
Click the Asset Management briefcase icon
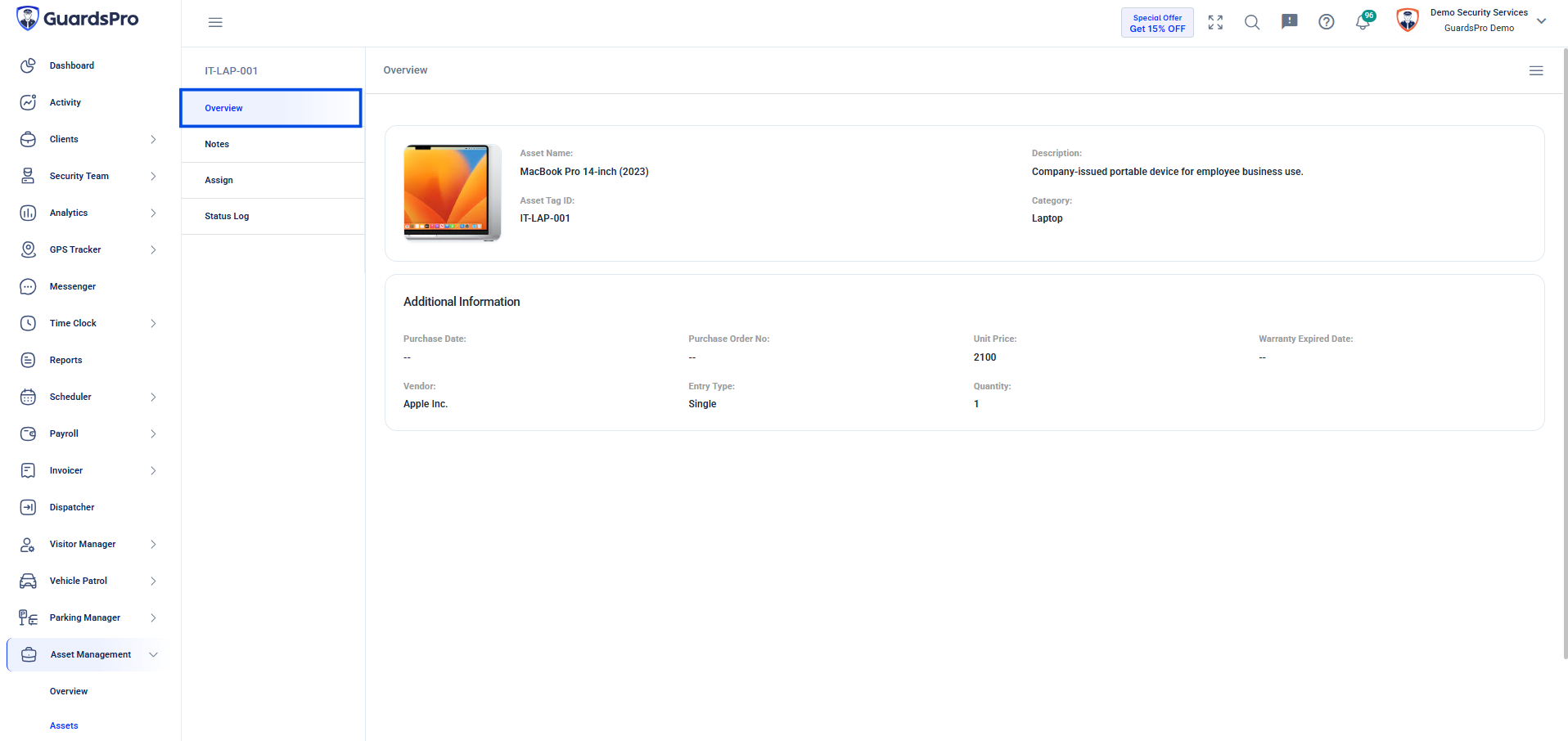(29, 654)
